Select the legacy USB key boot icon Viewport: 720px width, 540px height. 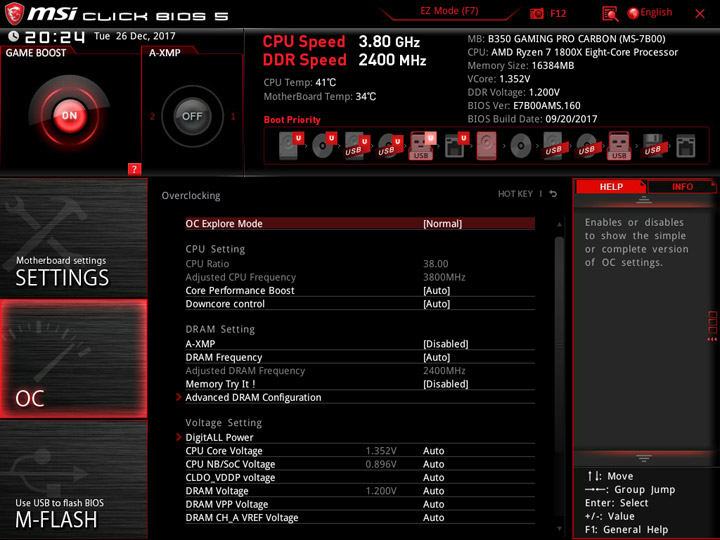(x=619, y=146)
